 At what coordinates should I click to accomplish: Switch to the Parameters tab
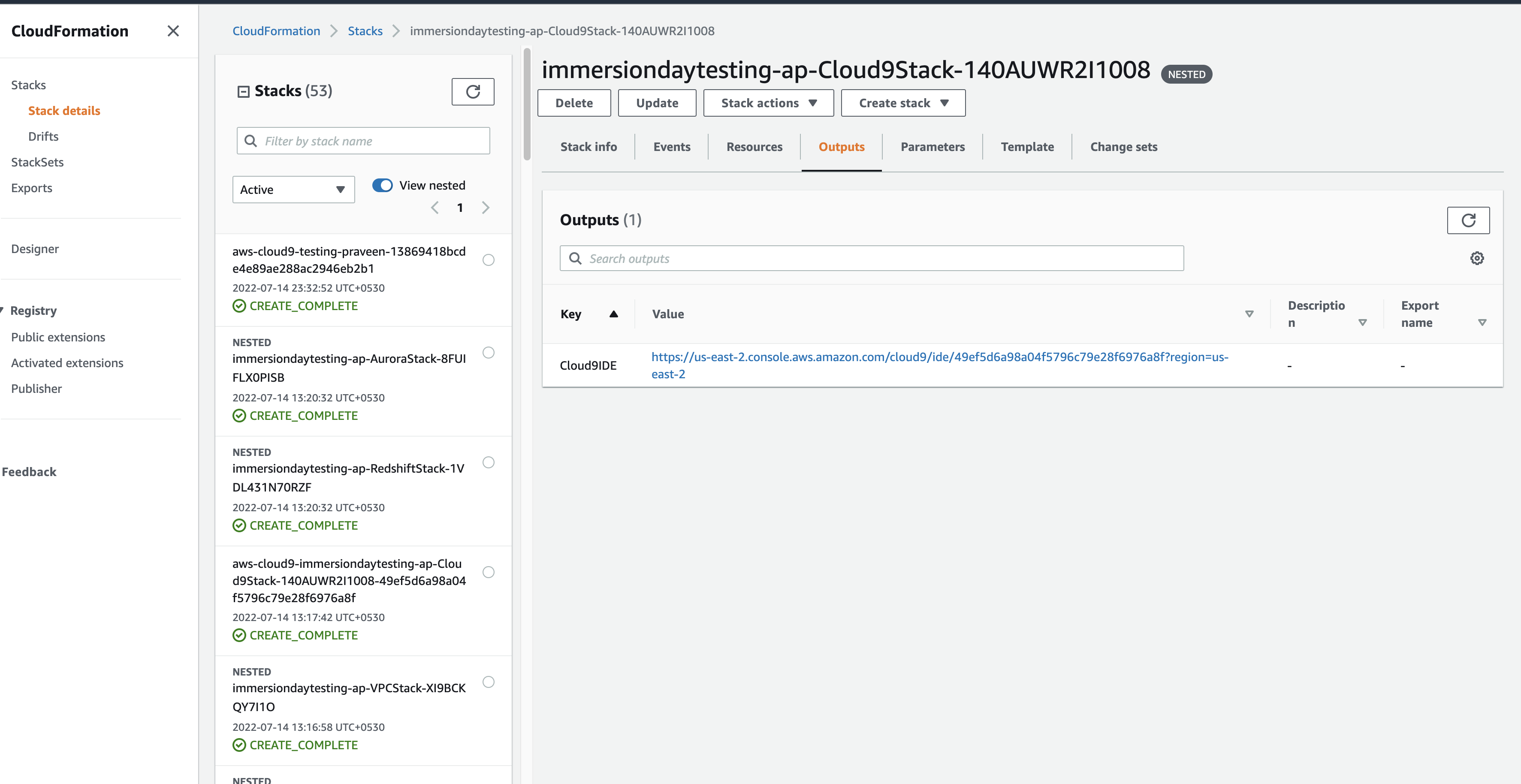point(933,147)
